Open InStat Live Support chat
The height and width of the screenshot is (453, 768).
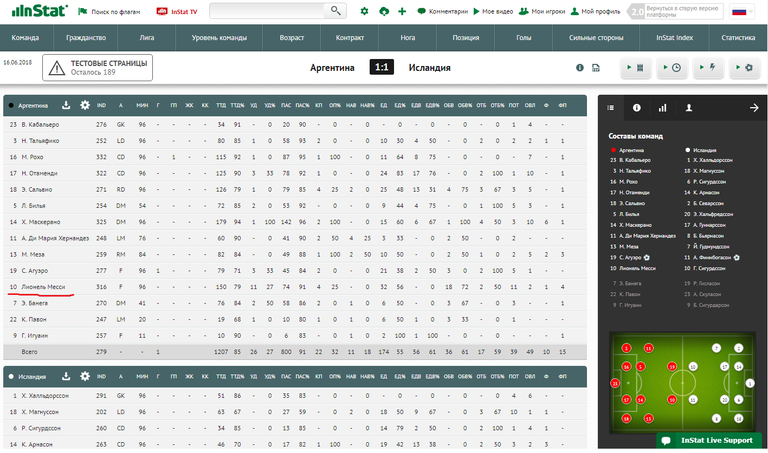pyautogui.click(x=709, y=440)
